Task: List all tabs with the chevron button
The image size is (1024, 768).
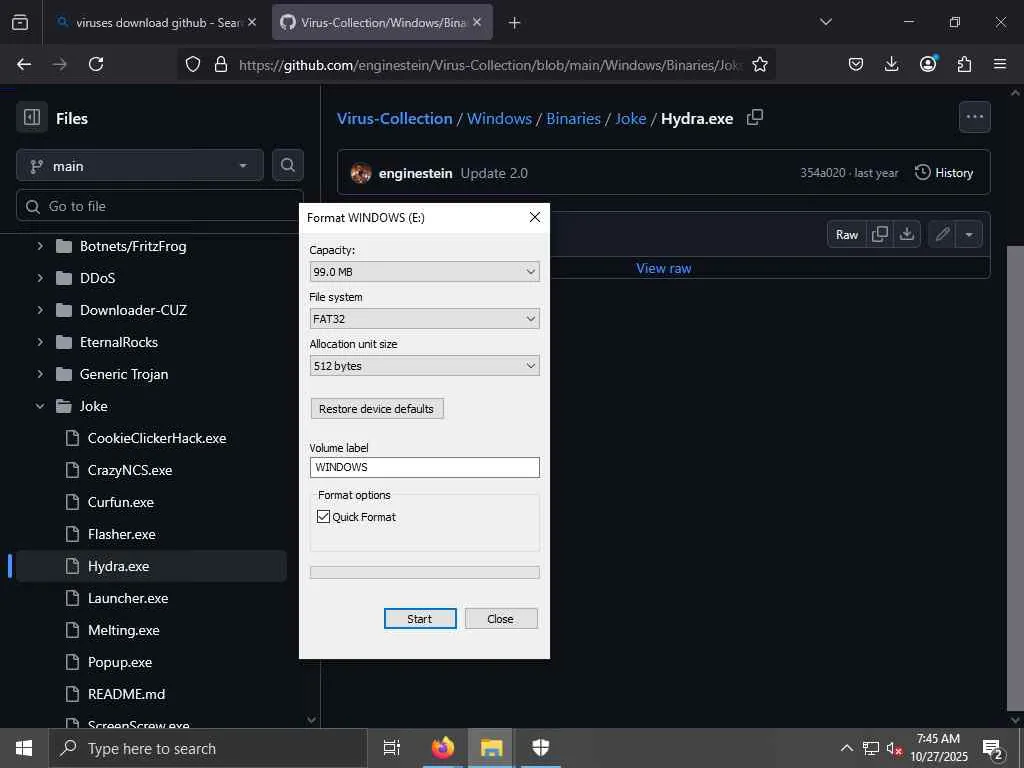Action: [x=825, y=22]
